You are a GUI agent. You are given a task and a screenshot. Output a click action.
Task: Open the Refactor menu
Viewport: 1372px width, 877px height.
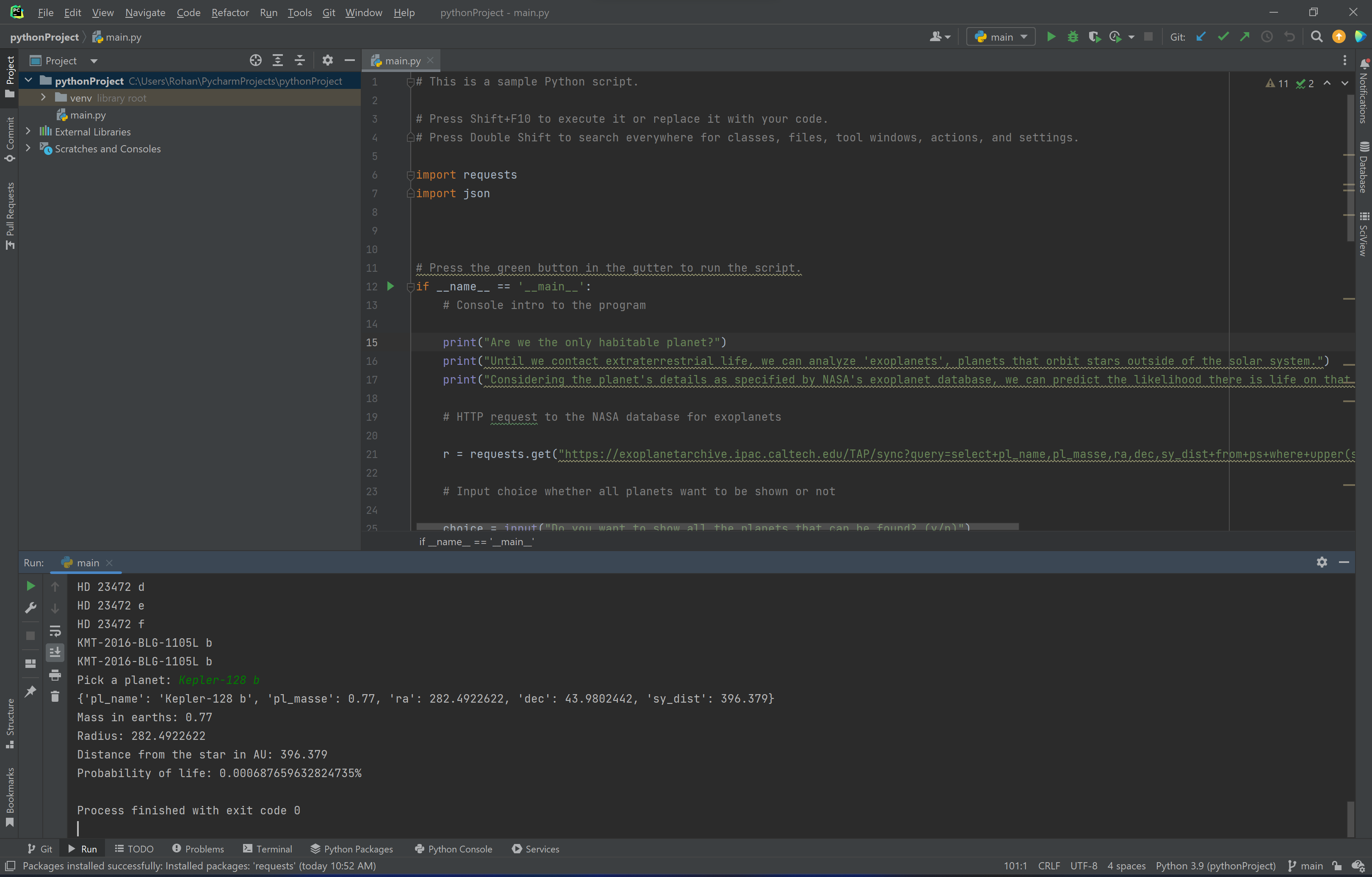[x=230, y=13]
